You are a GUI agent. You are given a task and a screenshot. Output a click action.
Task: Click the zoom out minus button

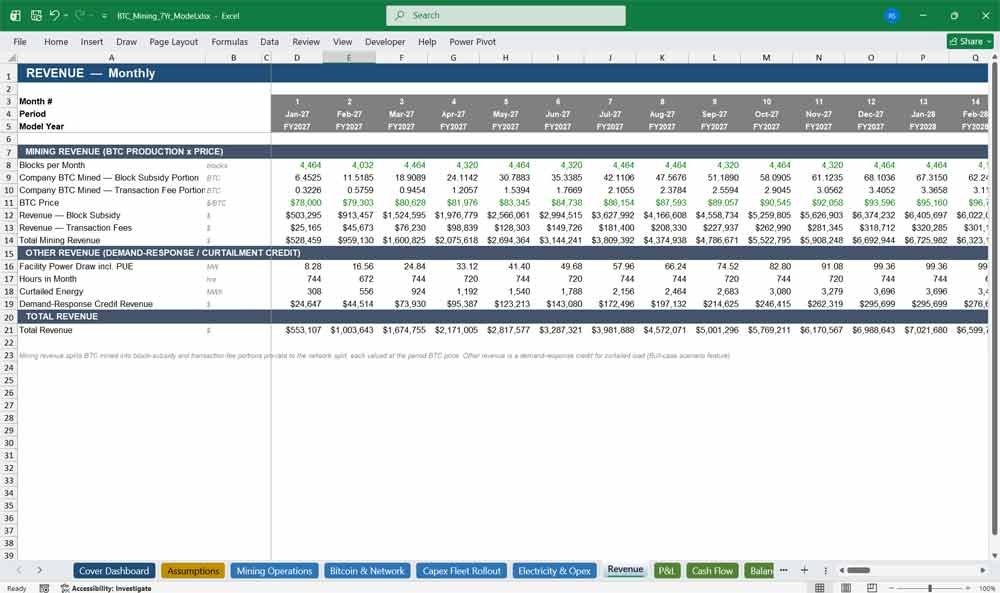pos(891,588)
